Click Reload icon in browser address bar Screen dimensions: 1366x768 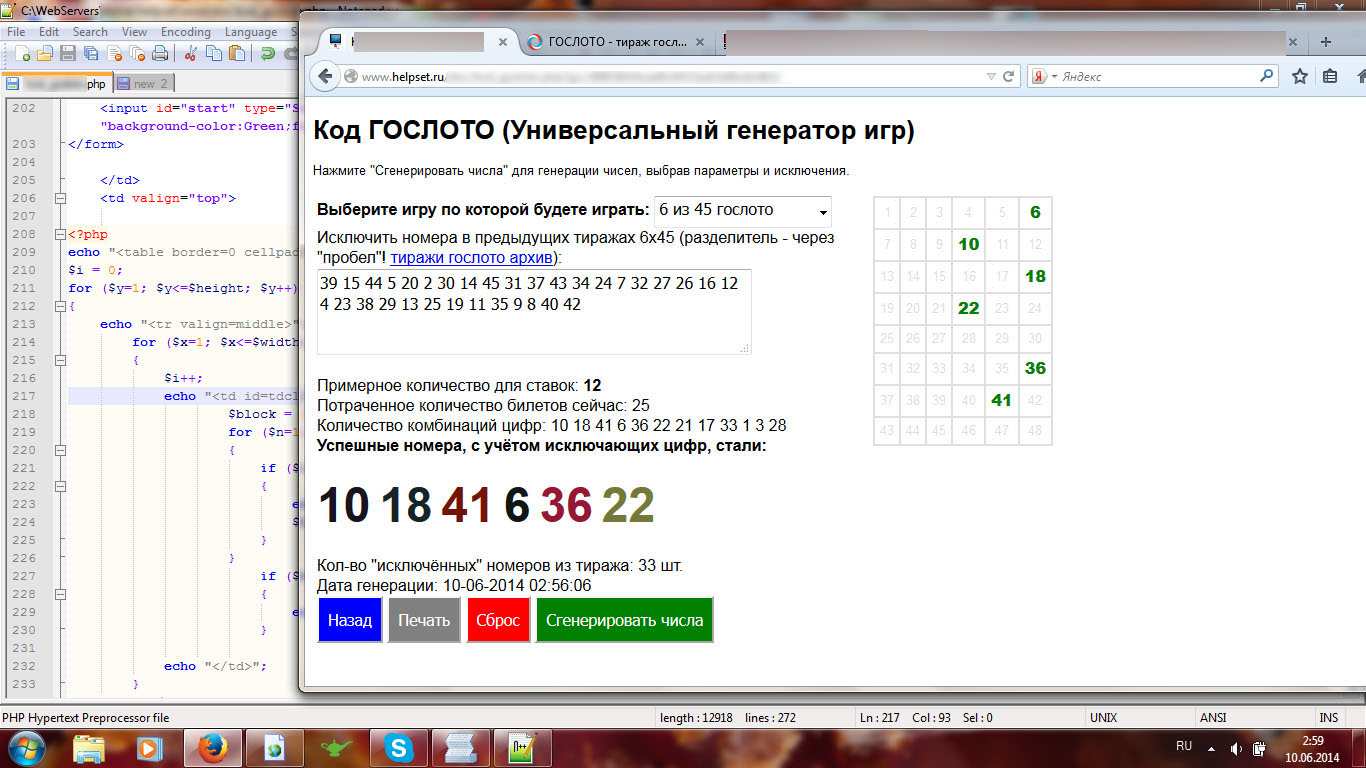pos(1009,76)
